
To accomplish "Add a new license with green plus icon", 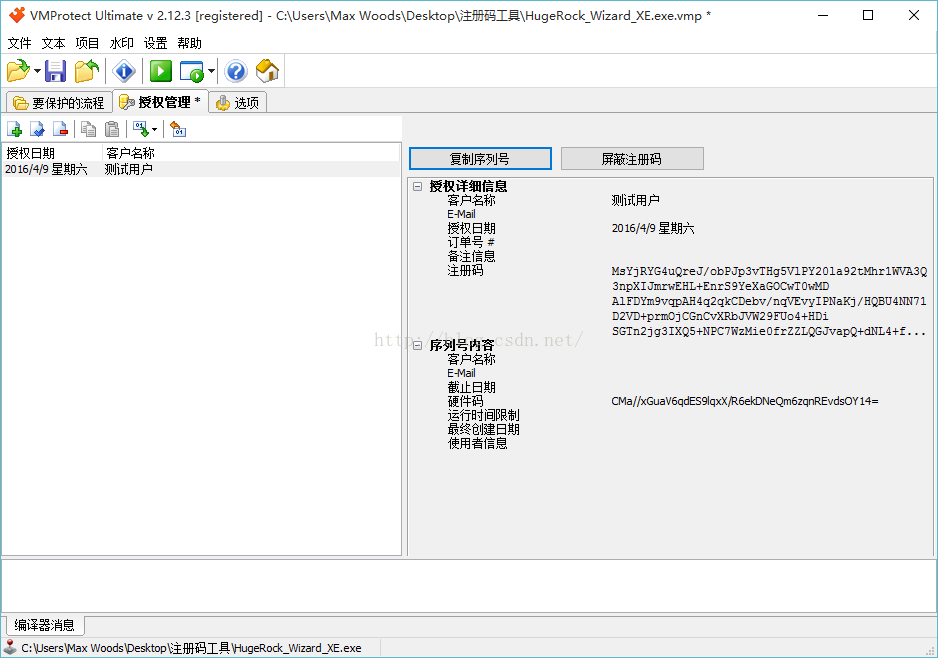I will (14, 129).
